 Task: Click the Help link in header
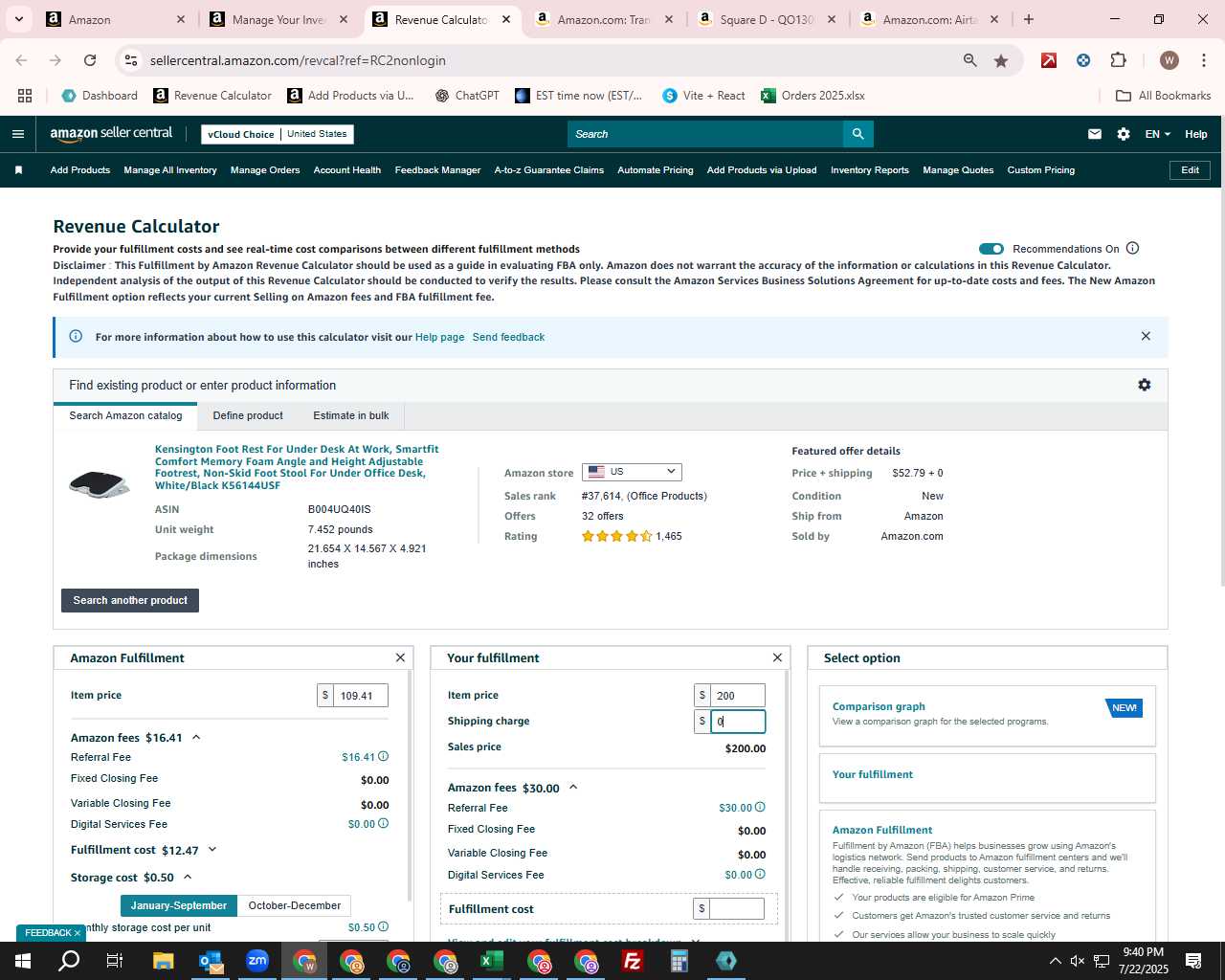coord(1196,134)
